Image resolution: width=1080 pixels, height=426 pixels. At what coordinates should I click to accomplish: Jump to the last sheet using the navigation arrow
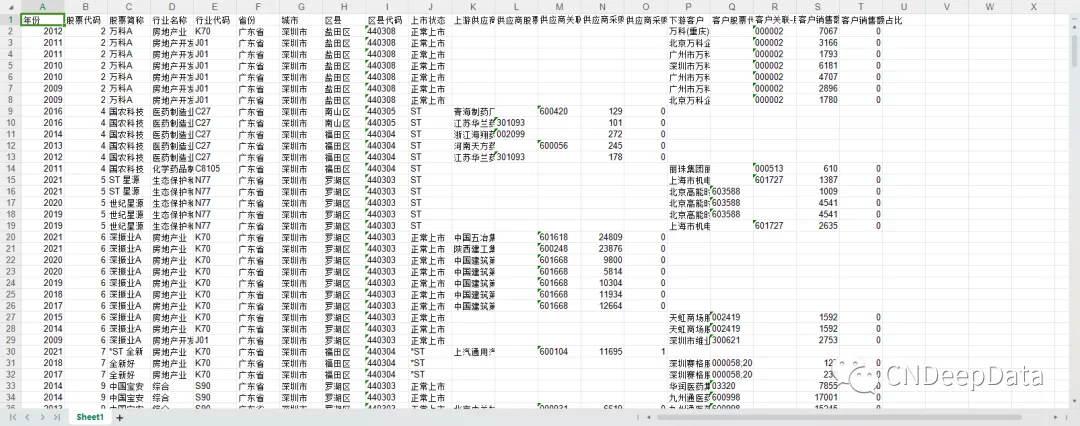[56, 417]
